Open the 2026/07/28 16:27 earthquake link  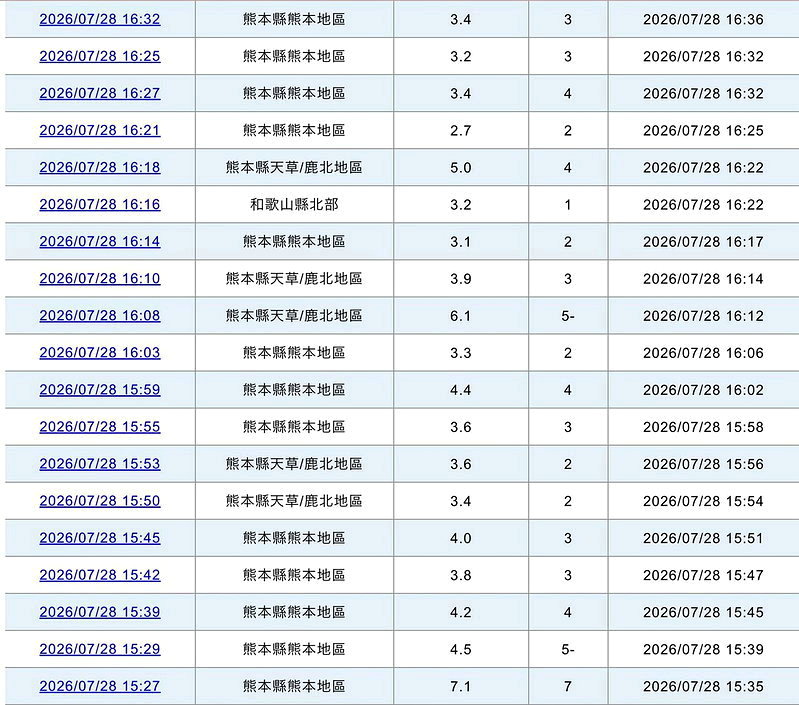[100, 93]
